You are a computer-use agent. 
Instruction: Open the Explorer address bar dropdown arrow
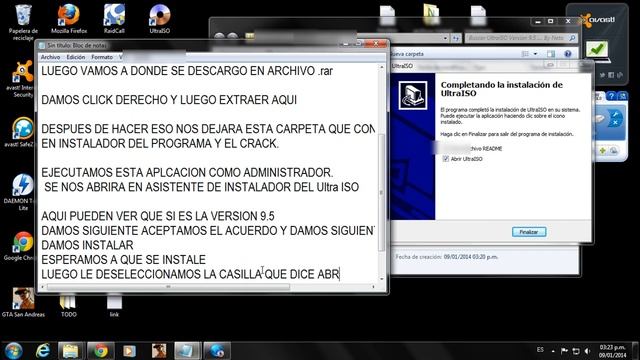[x=445, y=38]
